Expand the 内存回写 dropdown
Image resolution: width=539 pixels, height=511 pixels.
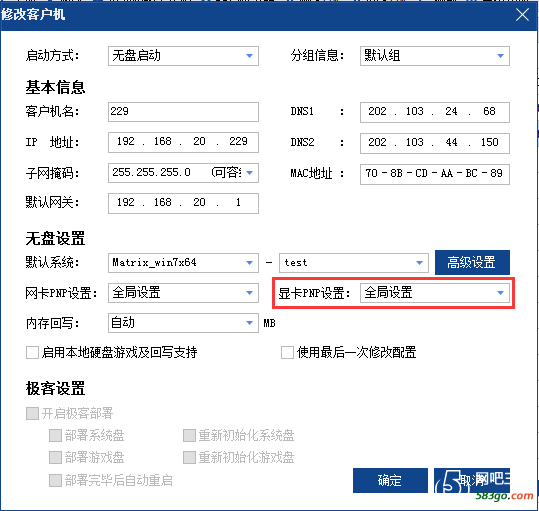[x=183, y=323]
